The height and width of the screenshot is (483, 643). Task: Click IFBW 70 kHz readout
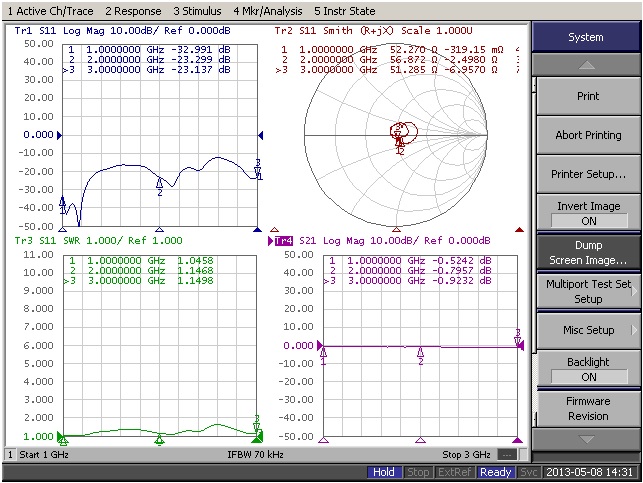point(255,454)
